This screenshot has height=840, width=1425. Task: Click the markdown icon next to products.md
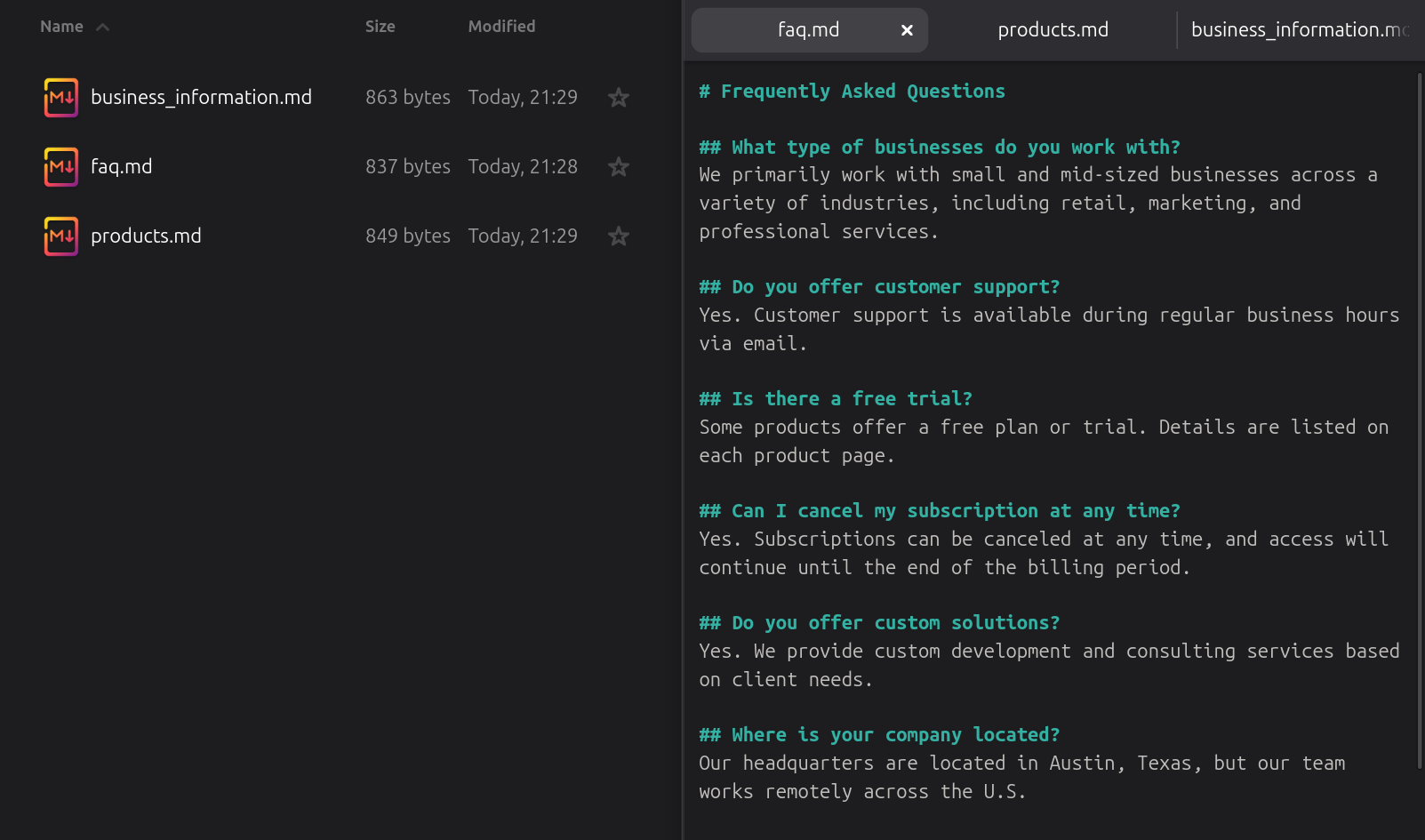pyautogui.click(x=60, y=236)
